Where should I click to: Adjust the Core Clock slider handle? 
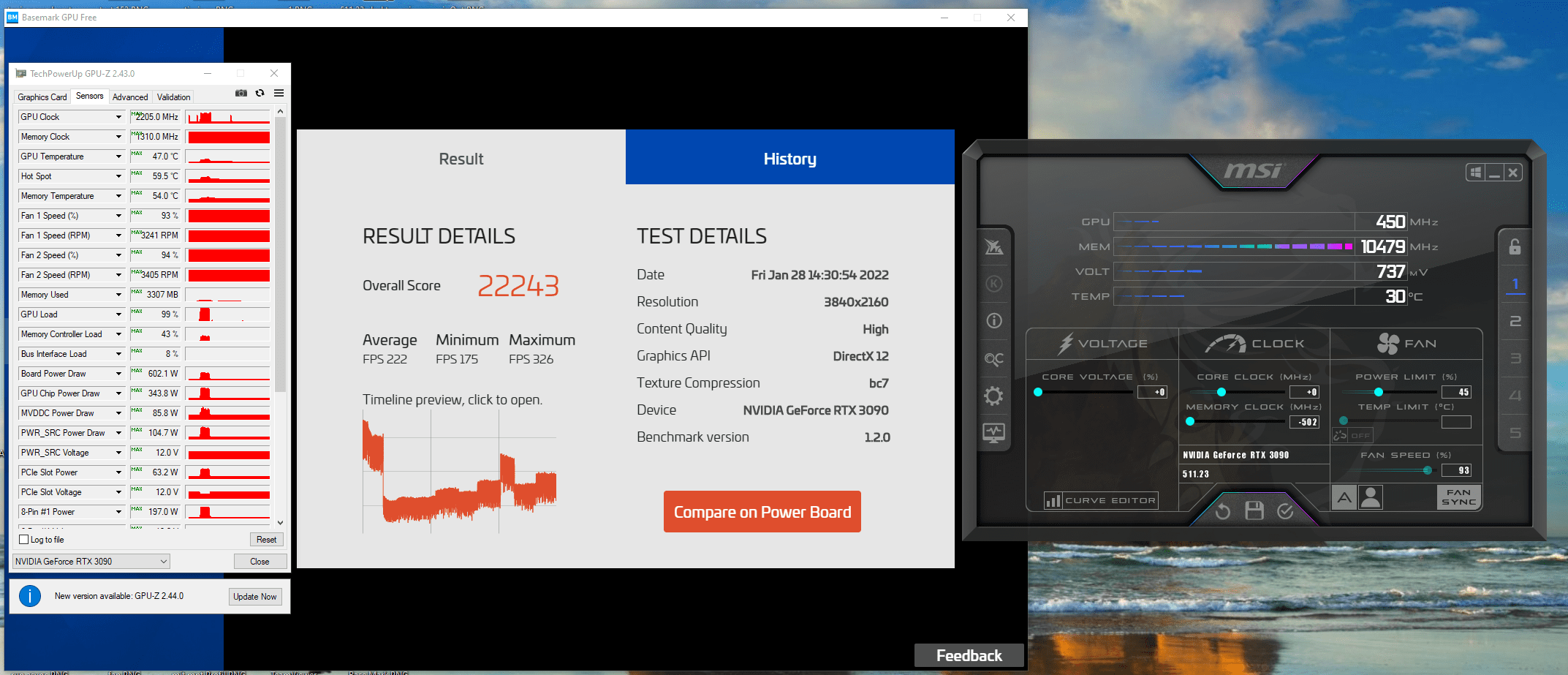pyautogui.click(x=1222, y=392)
